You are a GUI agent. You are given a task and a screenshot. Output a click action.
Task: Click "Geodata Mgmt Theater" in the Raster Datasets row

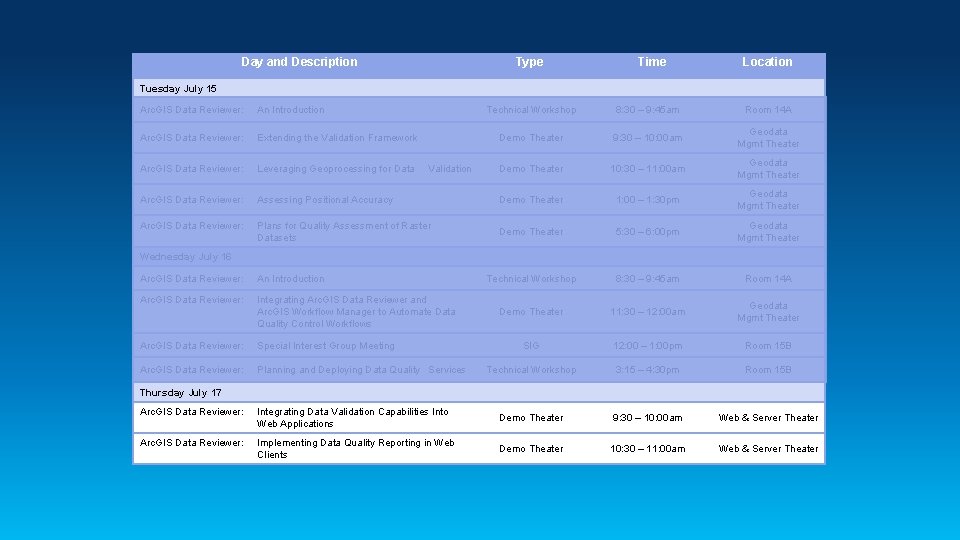point(768,231)
